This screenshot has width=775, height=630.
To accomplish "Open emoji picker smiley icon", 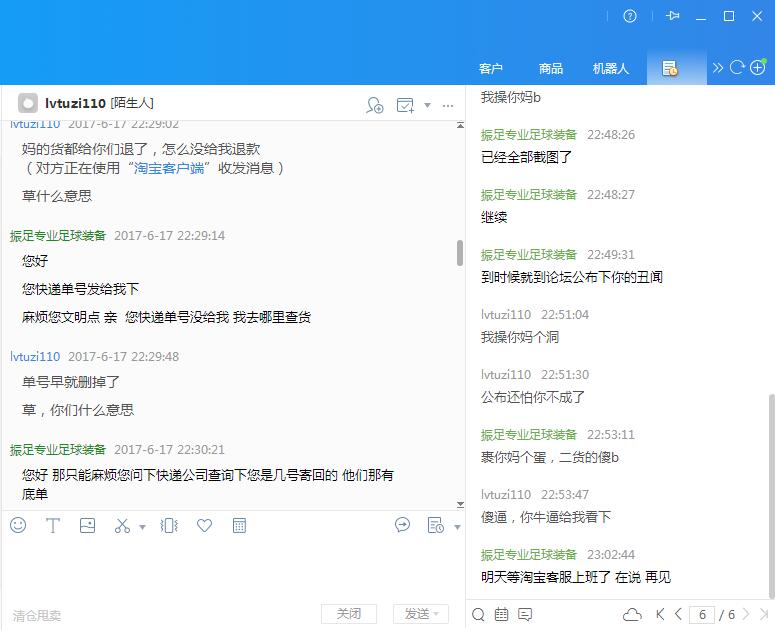I will coord(18,525).
